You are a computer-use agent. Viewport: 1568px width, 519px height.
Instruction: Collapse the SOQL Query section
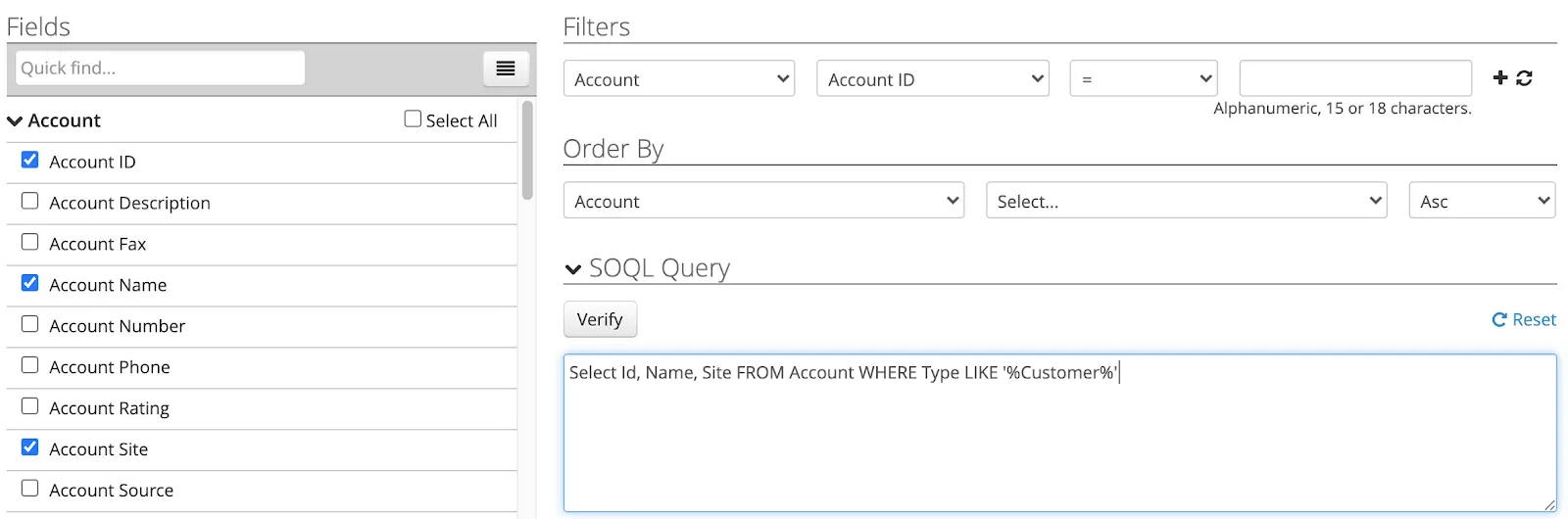[573, 269]
